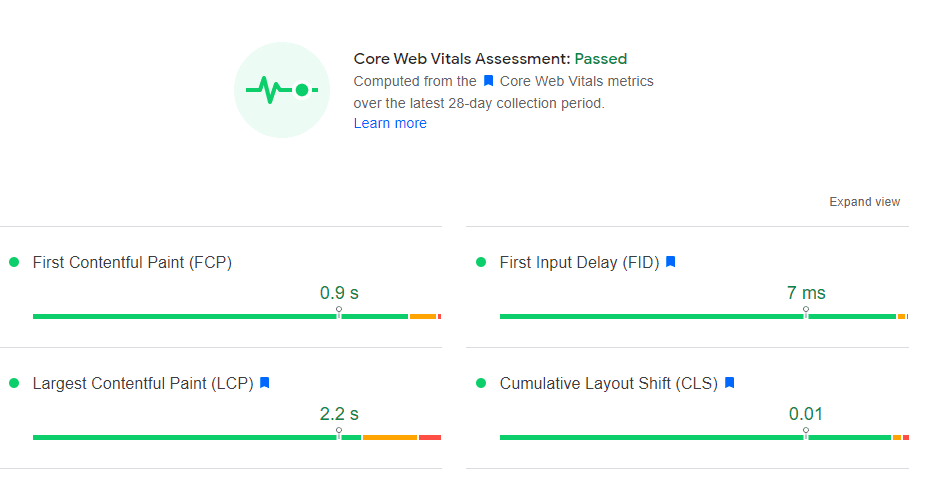Click the FCP 0.9 s distribution marker
The width and height of the screenshot is (932, 493).
tap(339, 311)
